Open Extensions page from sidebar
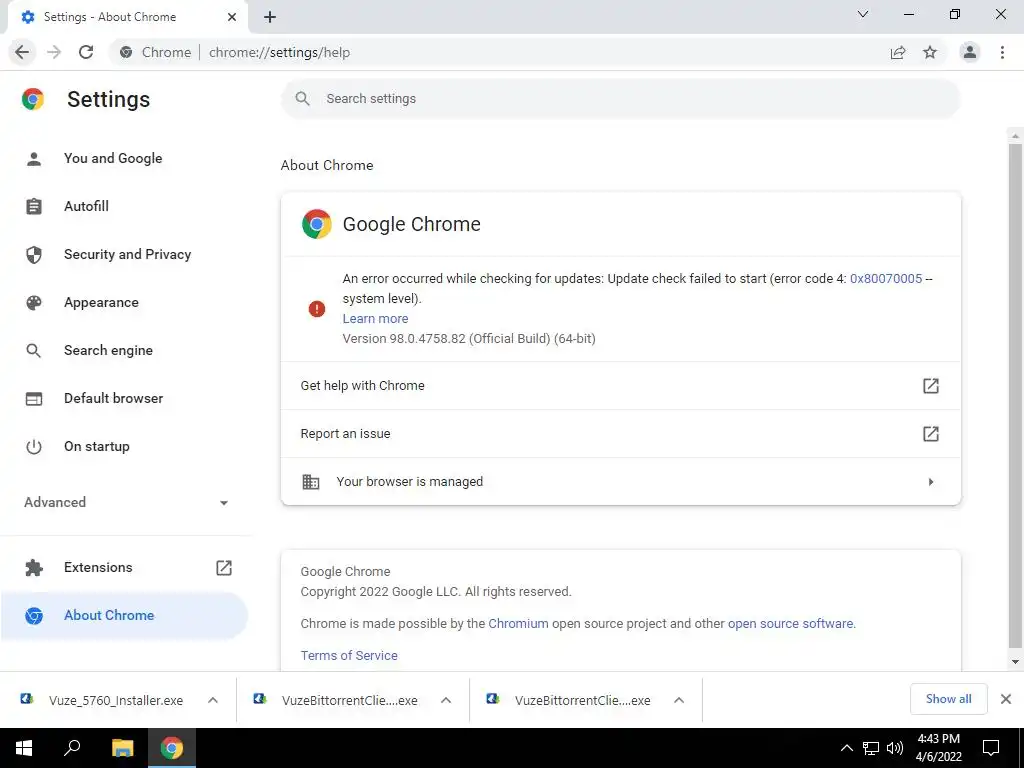Screen dimensions: 1024x768 tap(98, 567)
